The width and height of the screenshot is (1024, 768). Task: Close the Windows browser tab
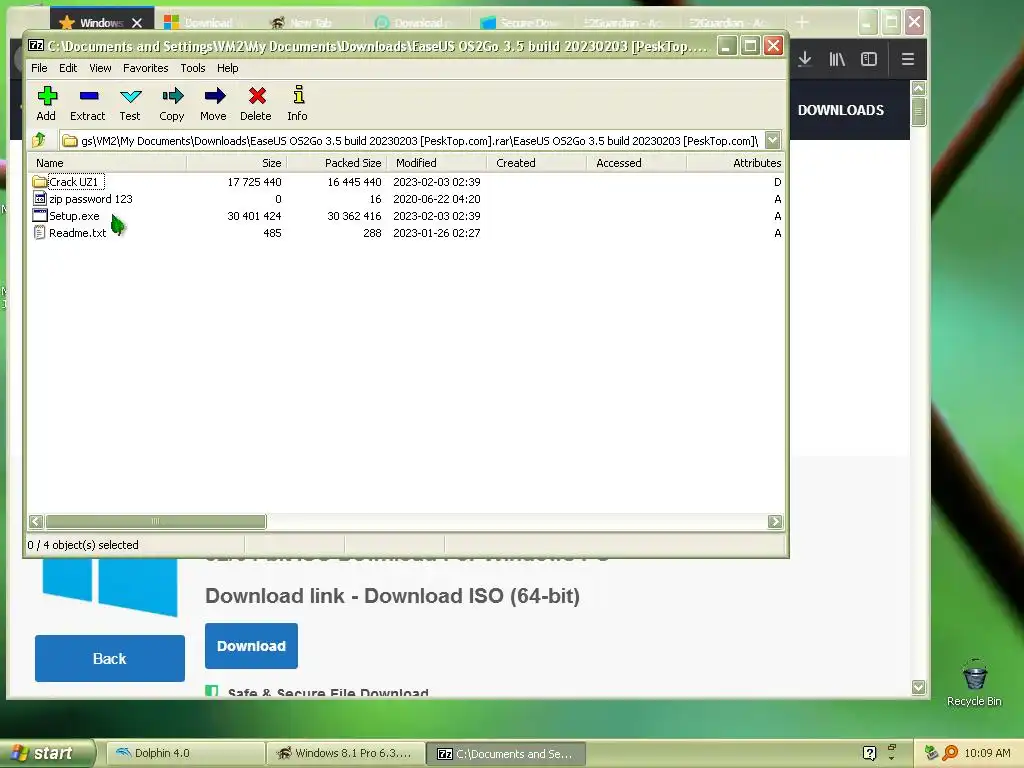click(136, 23)
